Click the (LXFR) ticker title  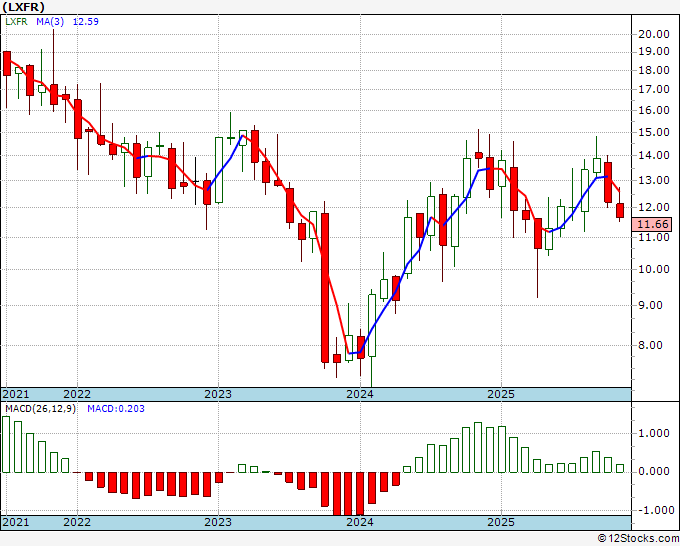(x=22, y=6)
